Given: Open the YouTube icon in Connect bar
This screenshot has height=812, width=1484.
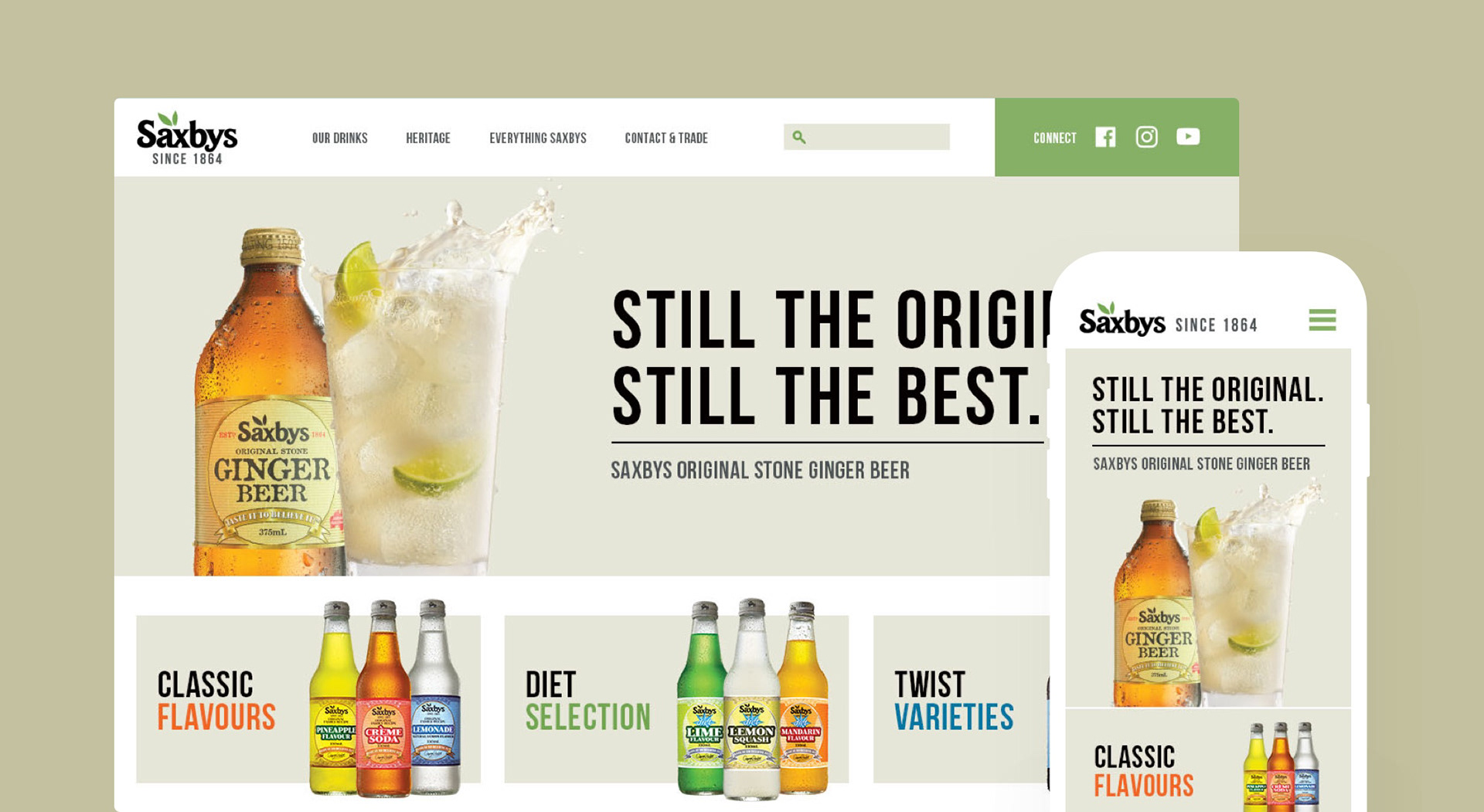Looking at the screenshot, I should pos(1188,137).
